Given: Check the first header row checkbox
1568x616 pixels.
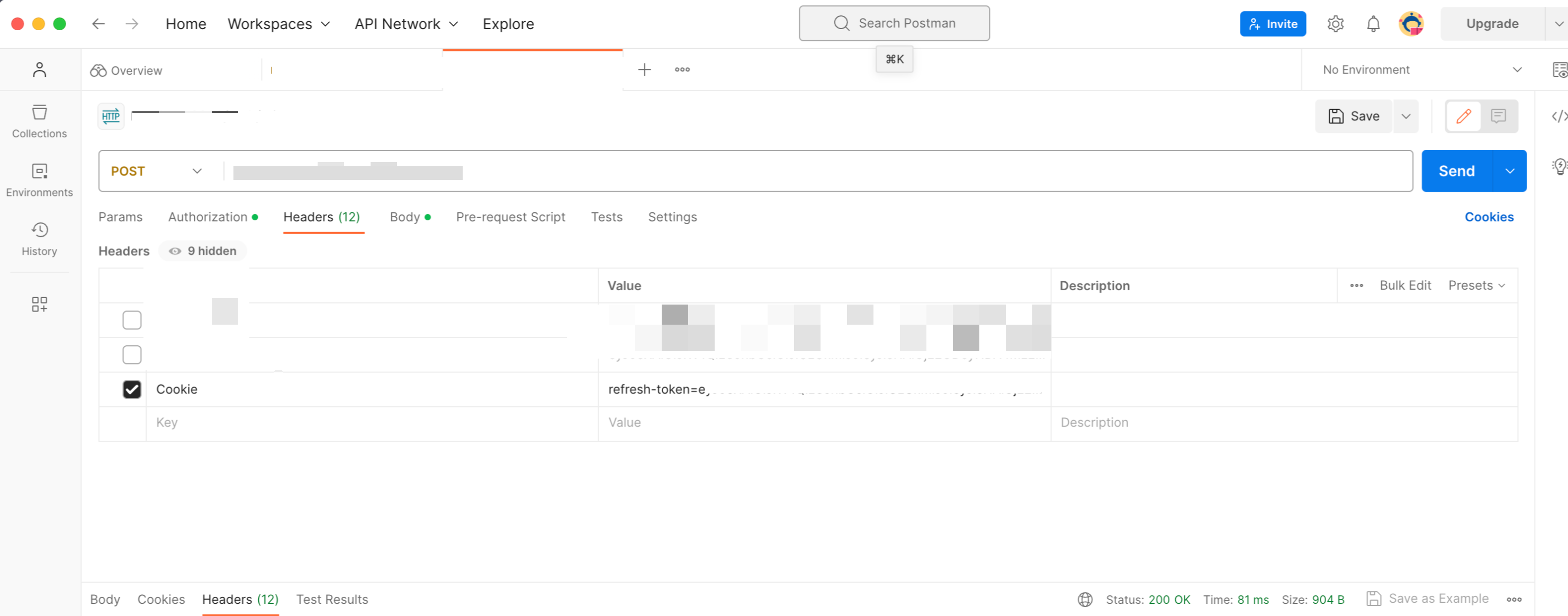Looking at the screenshot, I should click(x=132, y=320).
